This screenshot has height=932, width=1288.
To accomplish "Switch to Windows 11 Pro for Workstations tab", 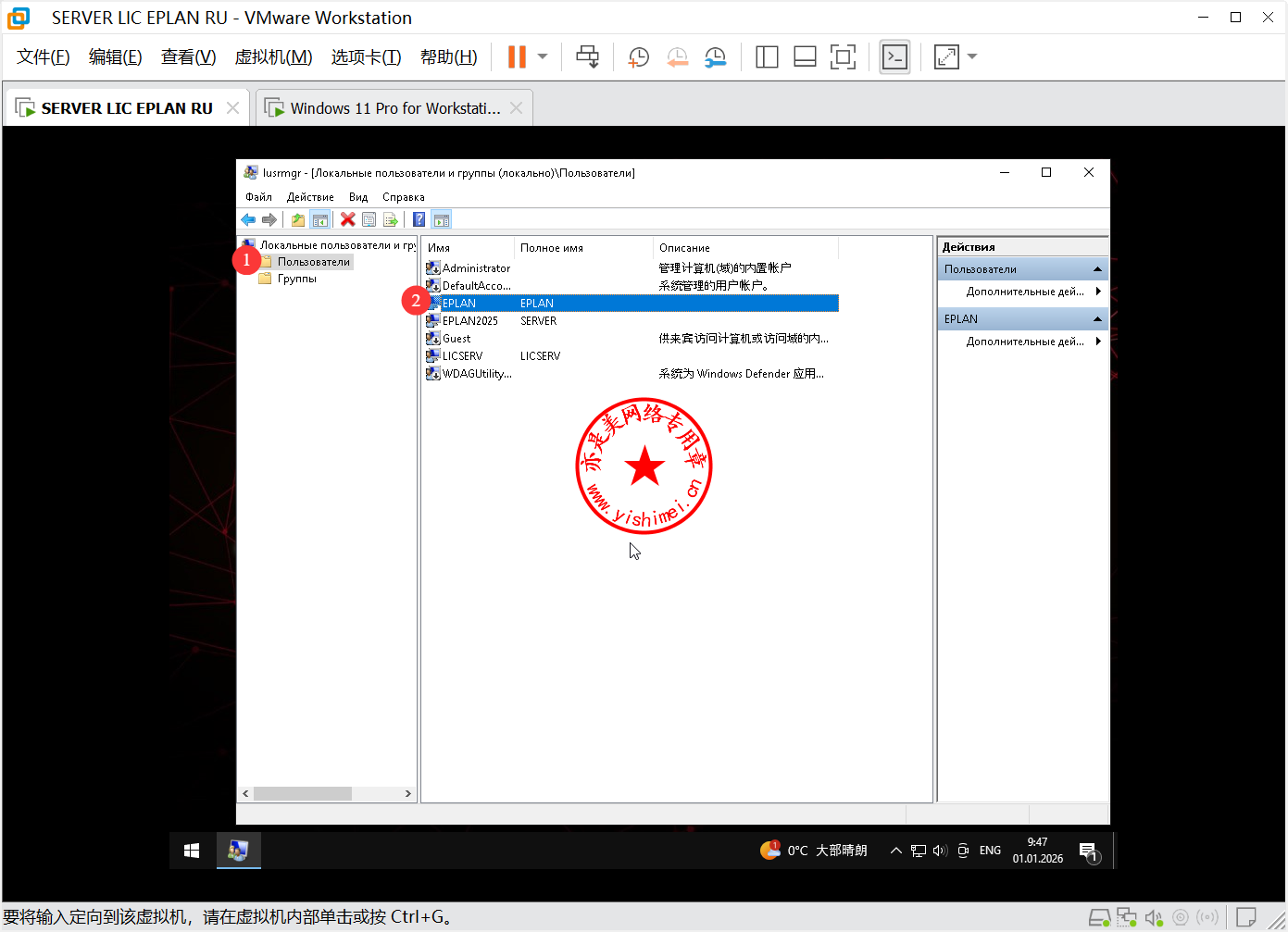I will coord(394,108).
